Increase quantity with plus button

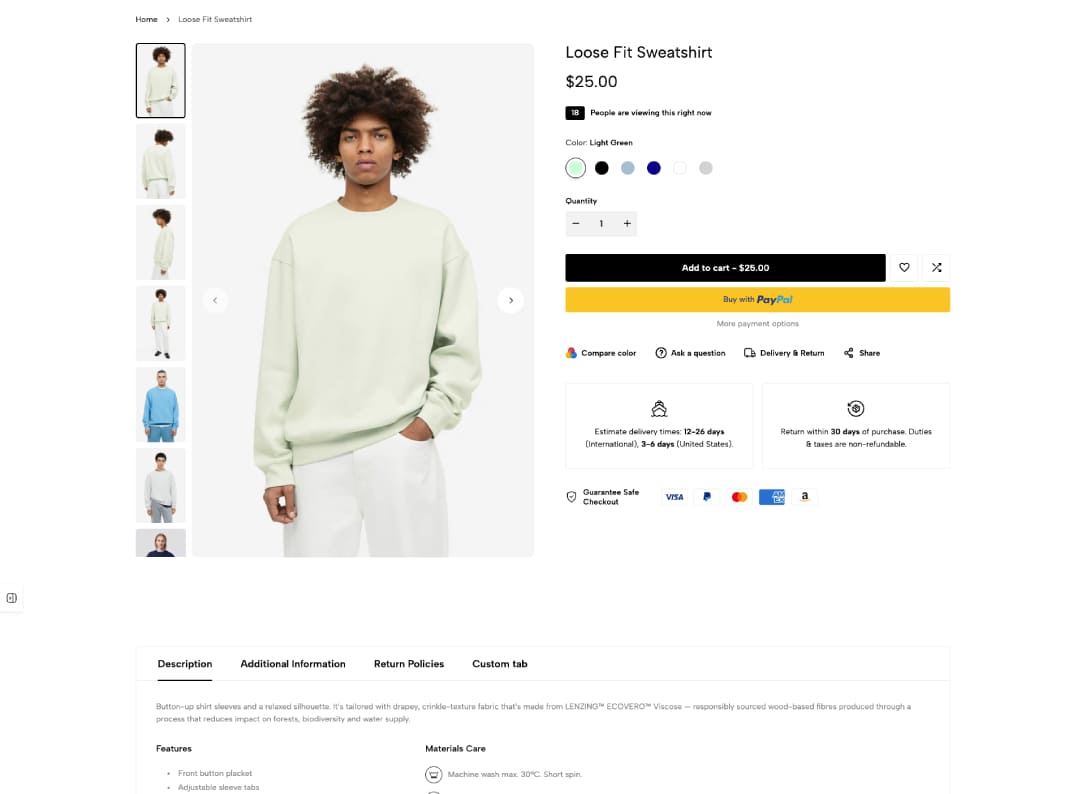tap(627, 224)
